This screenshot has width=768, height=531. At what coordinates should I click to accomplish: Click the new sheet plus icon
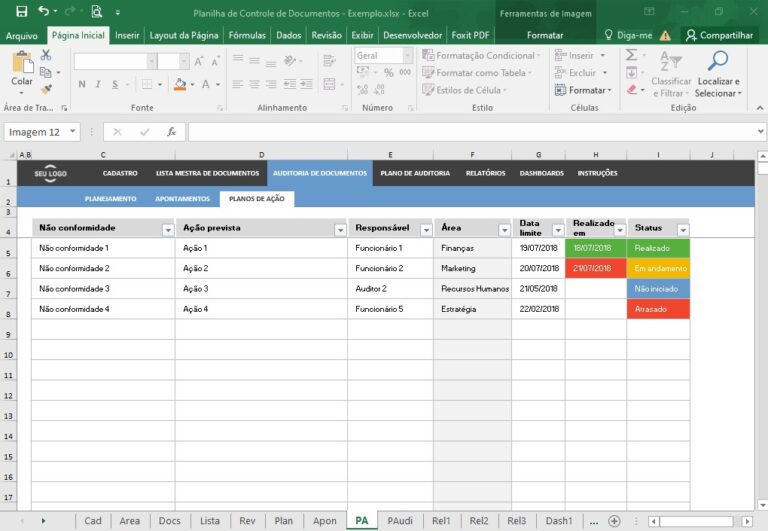pyautogui.click(x=614, y=521)
